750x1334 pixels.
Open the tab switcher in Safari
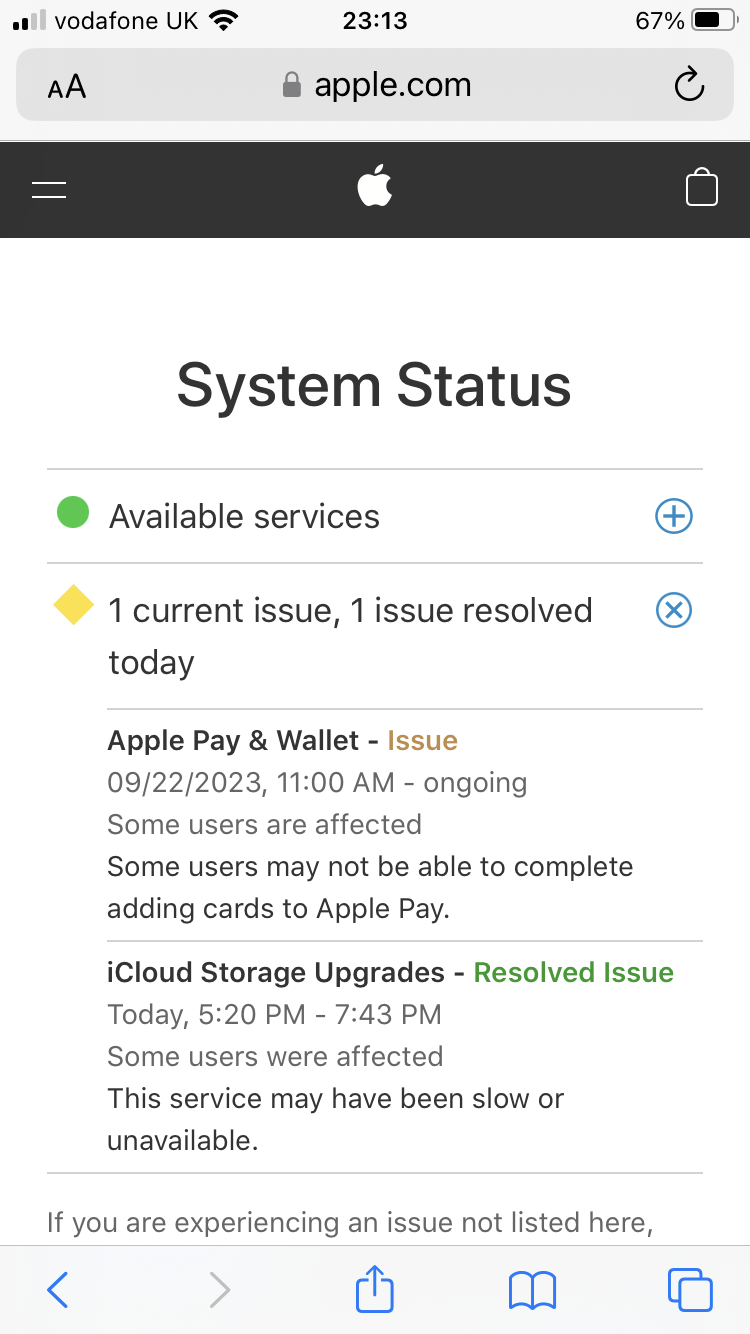coord(690,1290)
